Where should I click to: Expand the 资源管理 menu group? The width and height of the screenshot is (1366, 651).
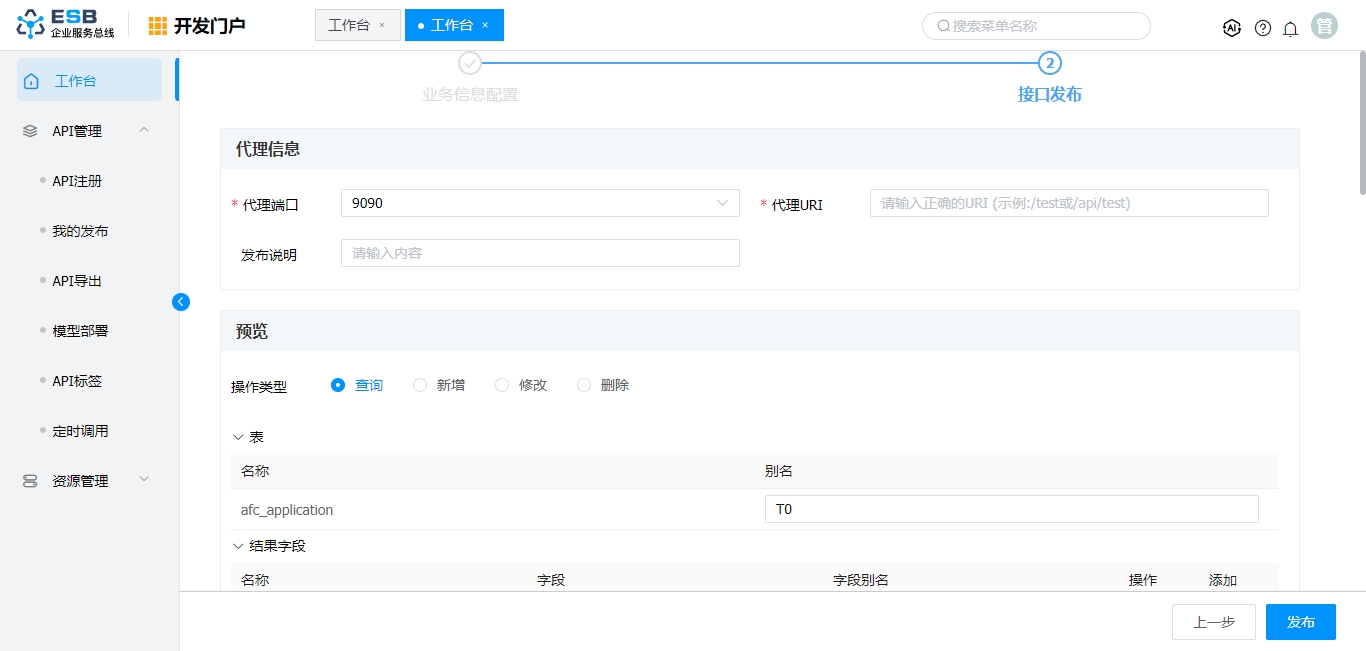144,480
